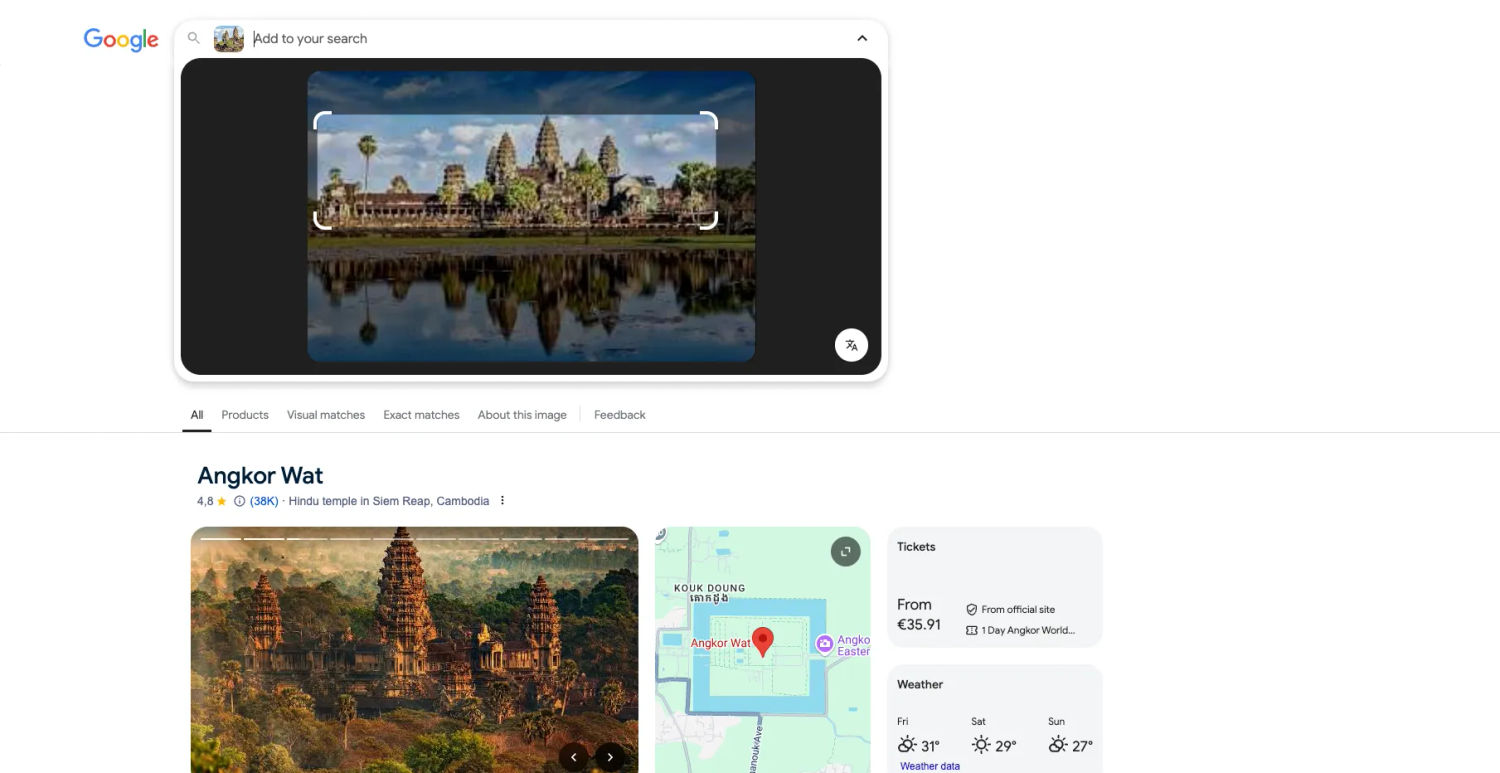The height and width of the screenshot is (773, 1500).
Task: Switch to the Products tab
Action: [x=245, y=415]
